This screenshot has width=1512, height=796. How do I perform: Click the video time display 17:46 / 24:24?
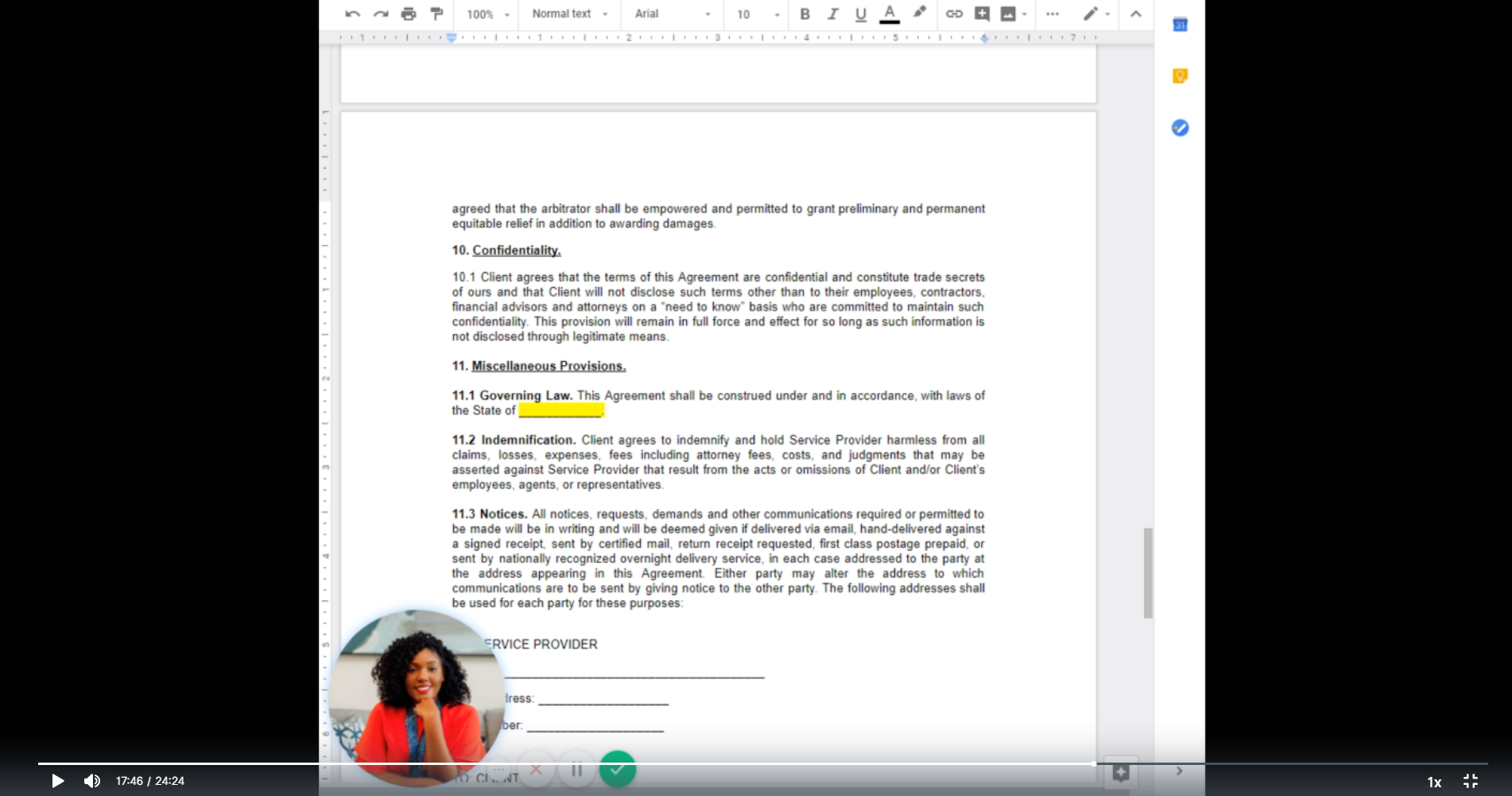[150, 781]
